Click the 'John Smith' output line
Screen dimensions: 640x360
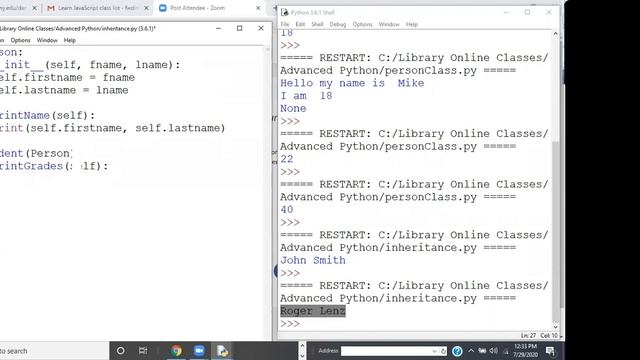tap(313, 260)
